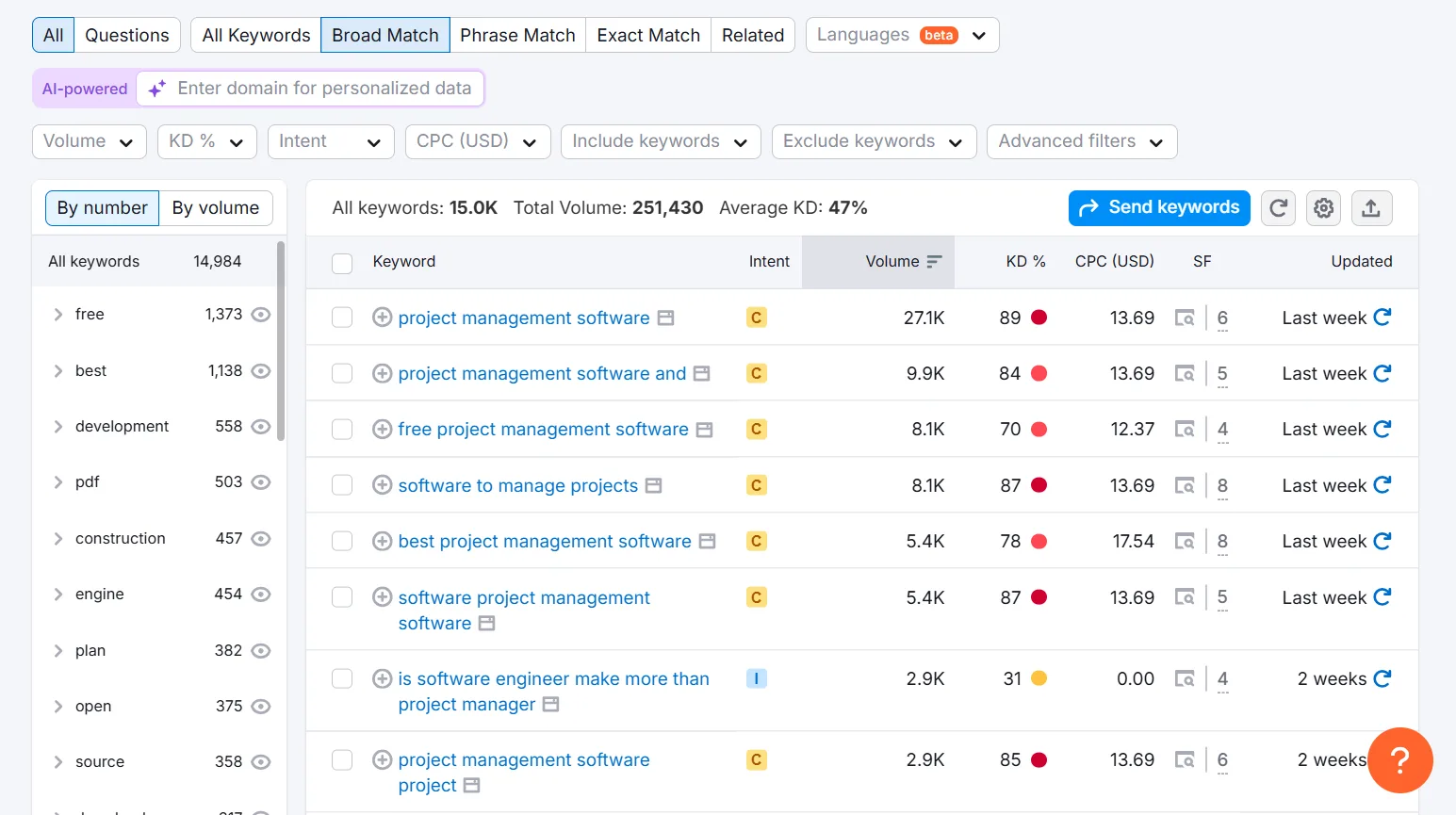Screen dimensions: 1456x815
Task: View SERP features icon in 12.37 CPC row
Action: point(1185,430)
